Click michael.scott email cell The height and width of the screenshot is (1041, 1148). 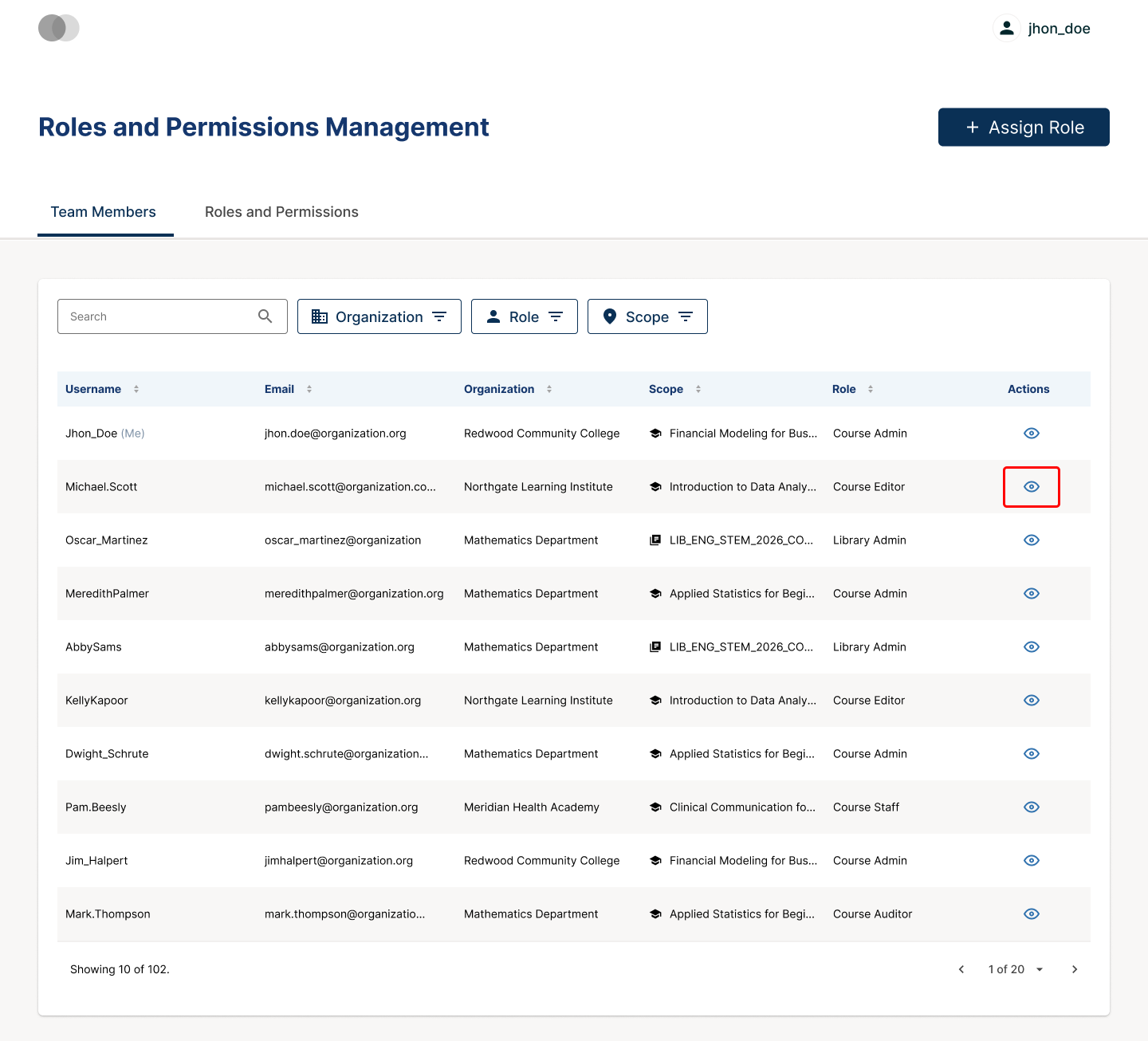point(350,487)
